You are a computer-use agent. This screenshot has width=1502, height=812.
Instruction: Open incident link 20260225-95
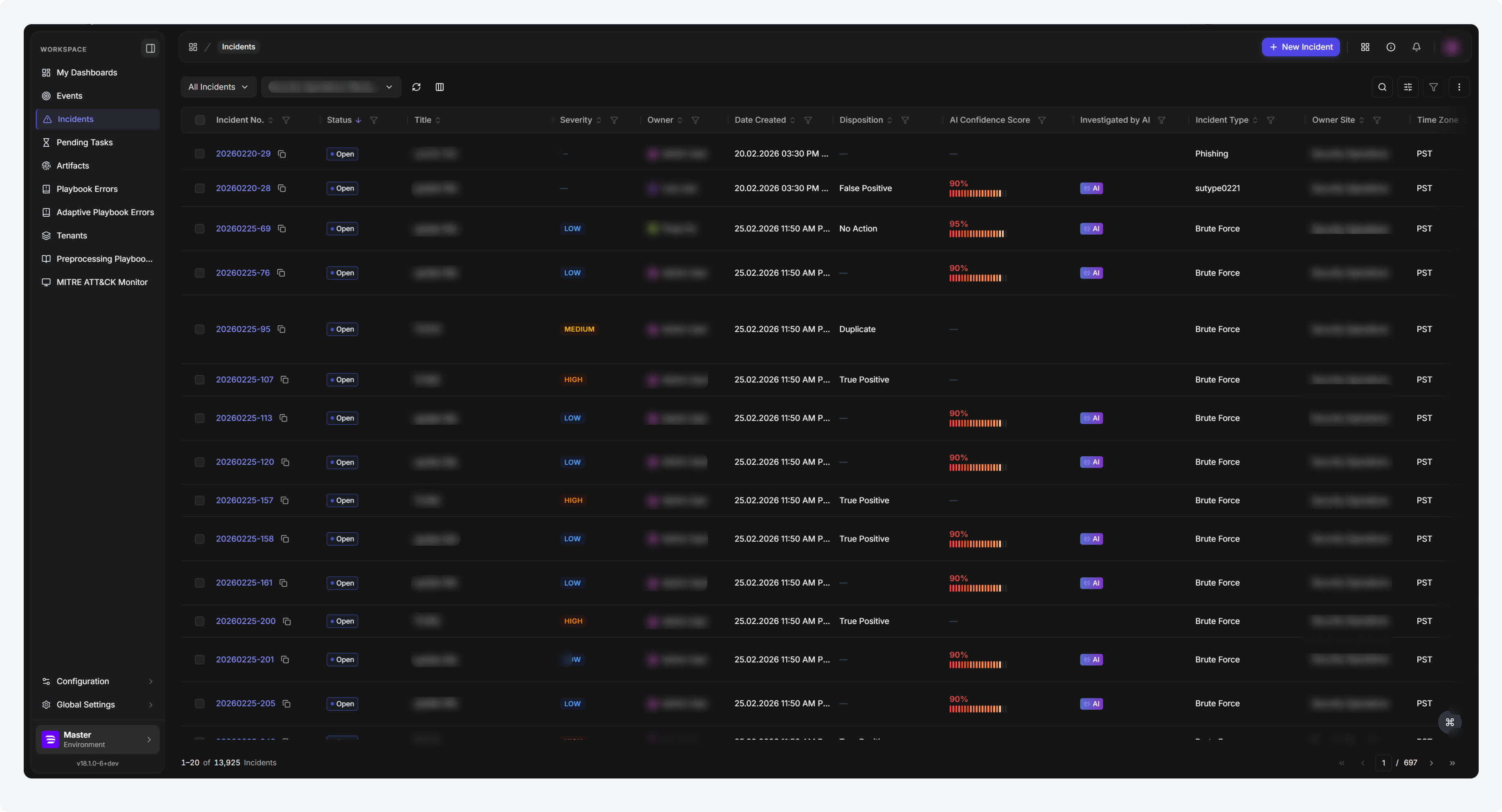tap(243, 330)
